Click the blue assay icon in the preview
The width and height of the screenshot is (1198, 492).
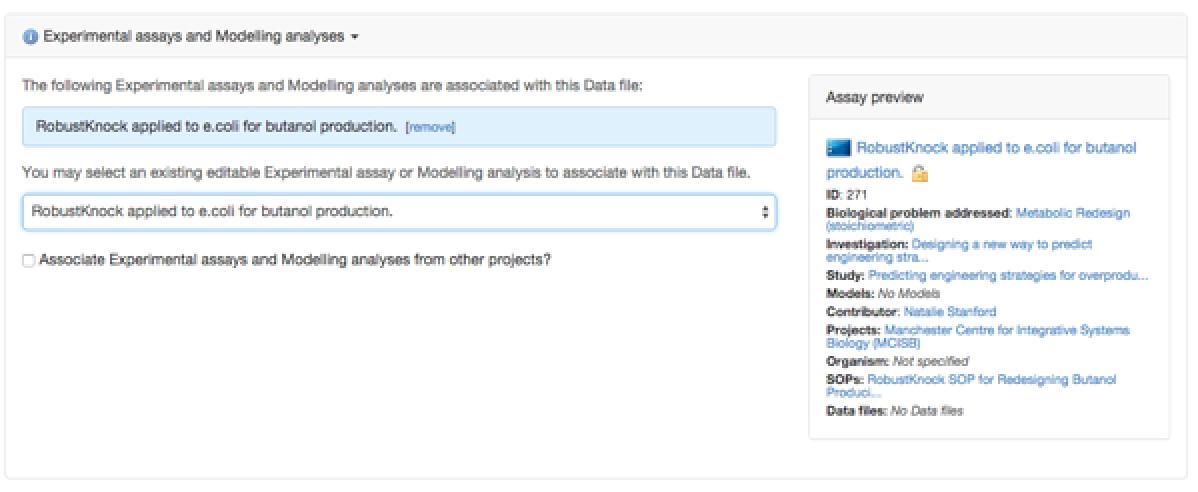[838, 148]
